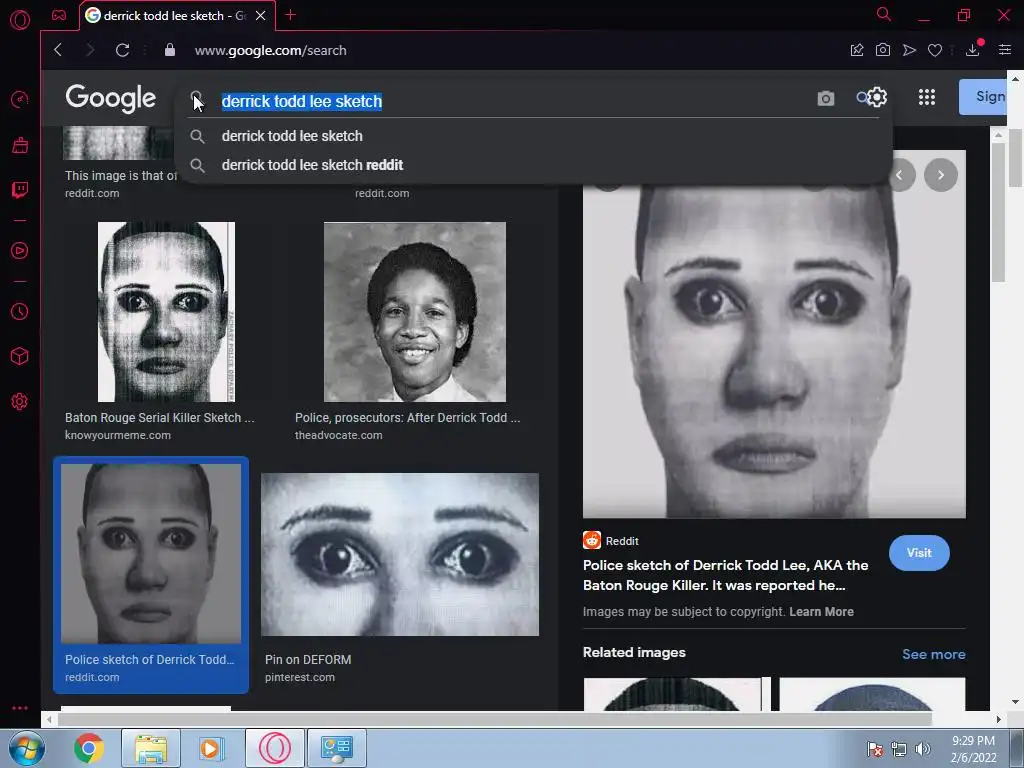
Task: Open Extensions cube icon in sidebar
Action: tap(20, 356)
